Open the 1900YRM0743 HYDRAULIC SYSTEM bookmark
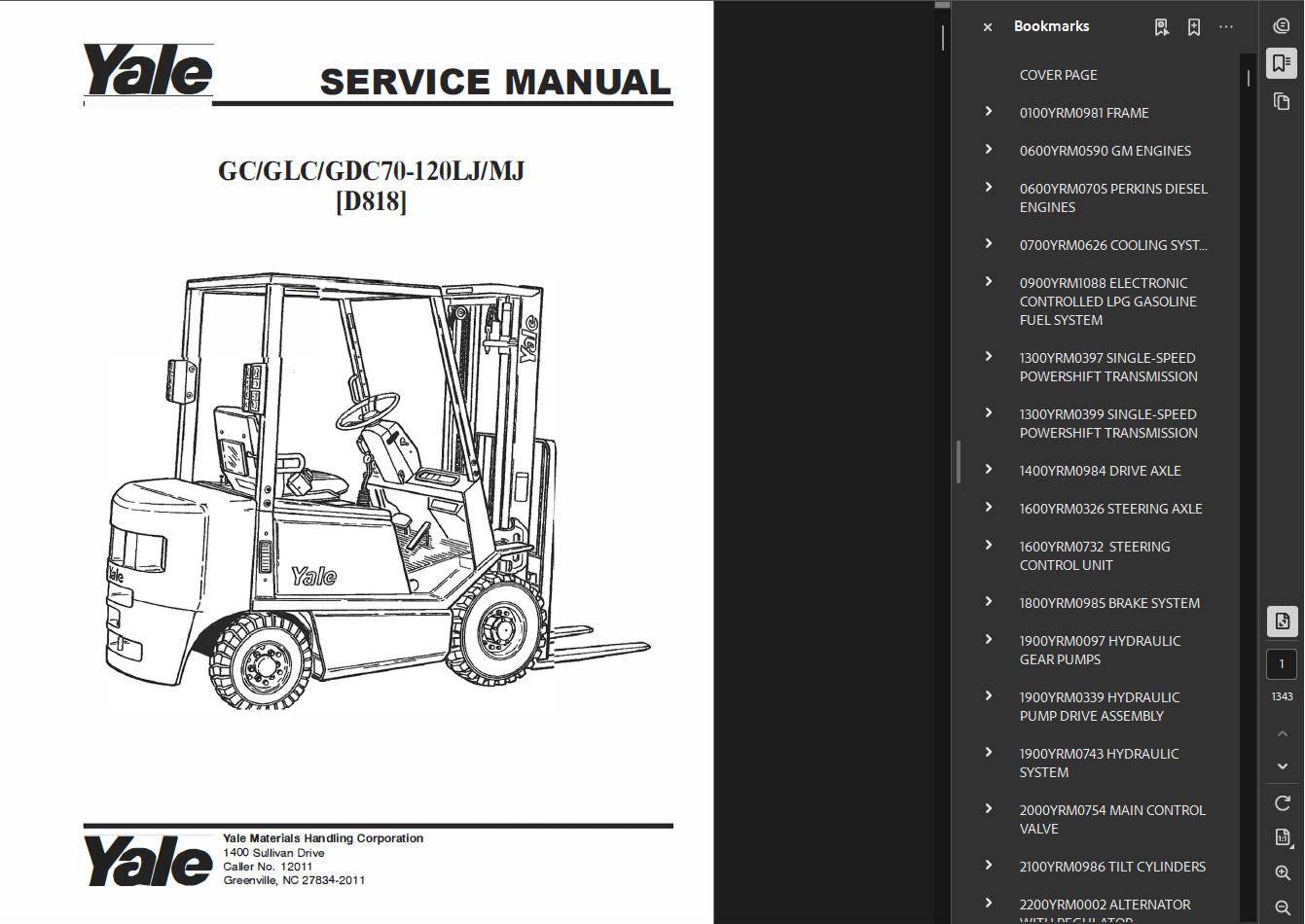This screenshot has width=1305, height=924. coord(1099,763)
